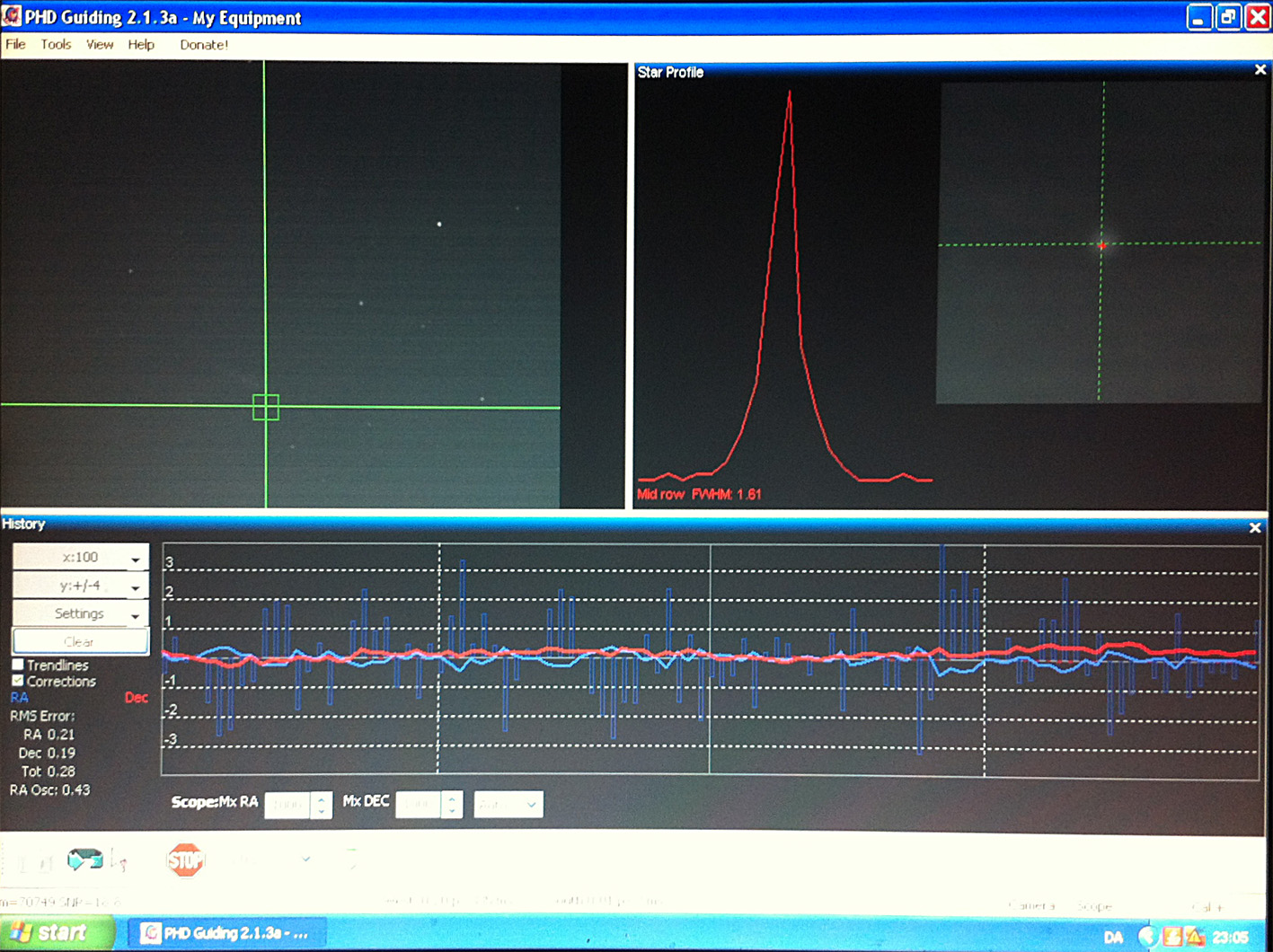Click the round tray icon next to DA
Viewport: 1273px width, 952px height.
coord(1146,937)
